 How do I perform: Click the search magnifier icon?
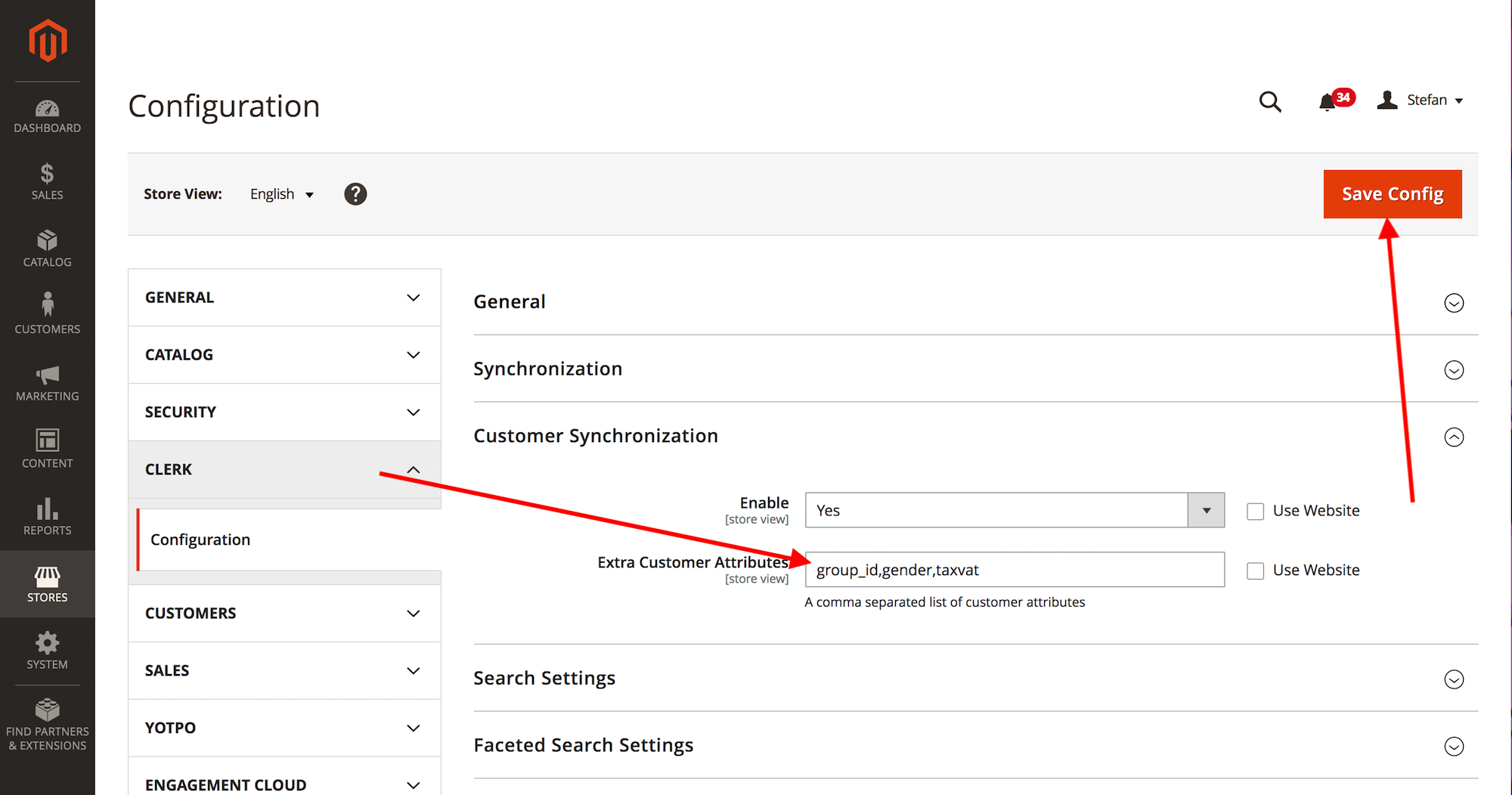point(1270,101)
